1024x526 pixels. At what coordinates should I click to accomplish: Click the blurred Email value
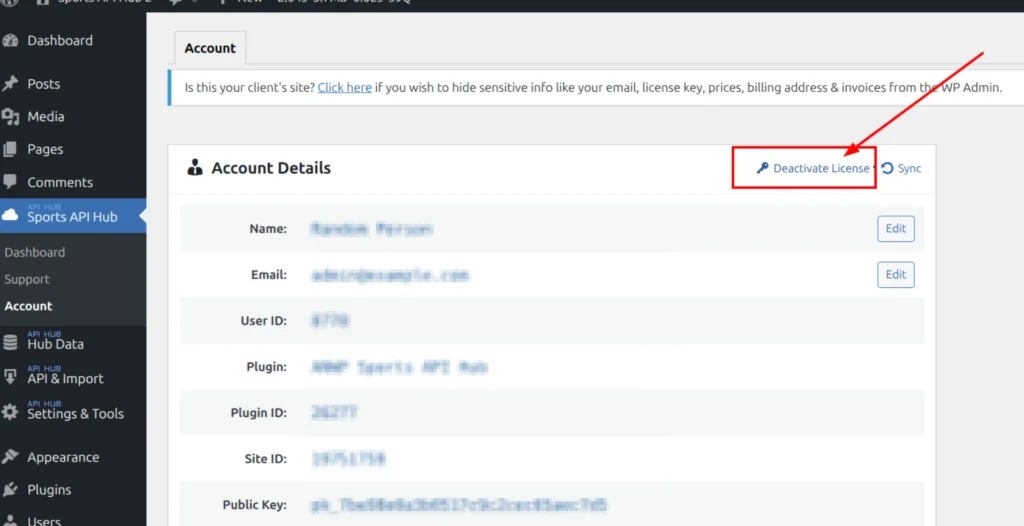(390, 275)
